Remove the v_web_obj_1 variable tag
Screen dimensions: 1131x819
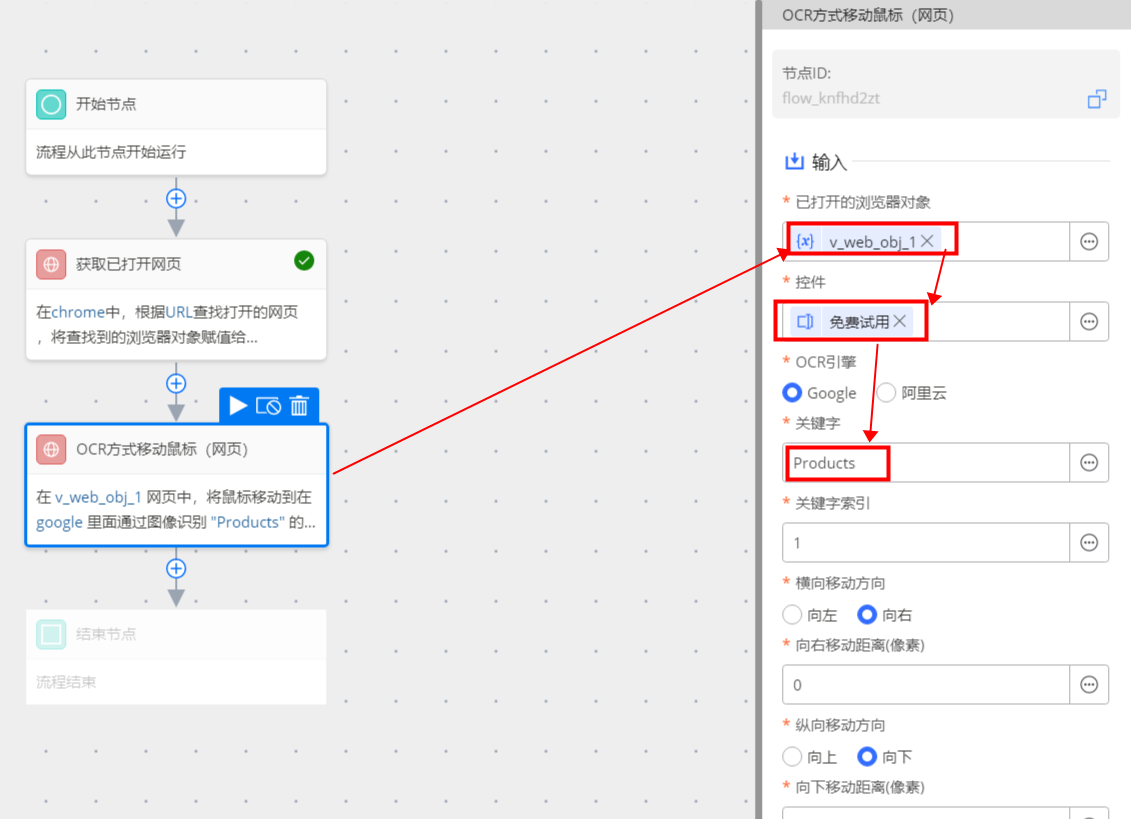point(928,241)
